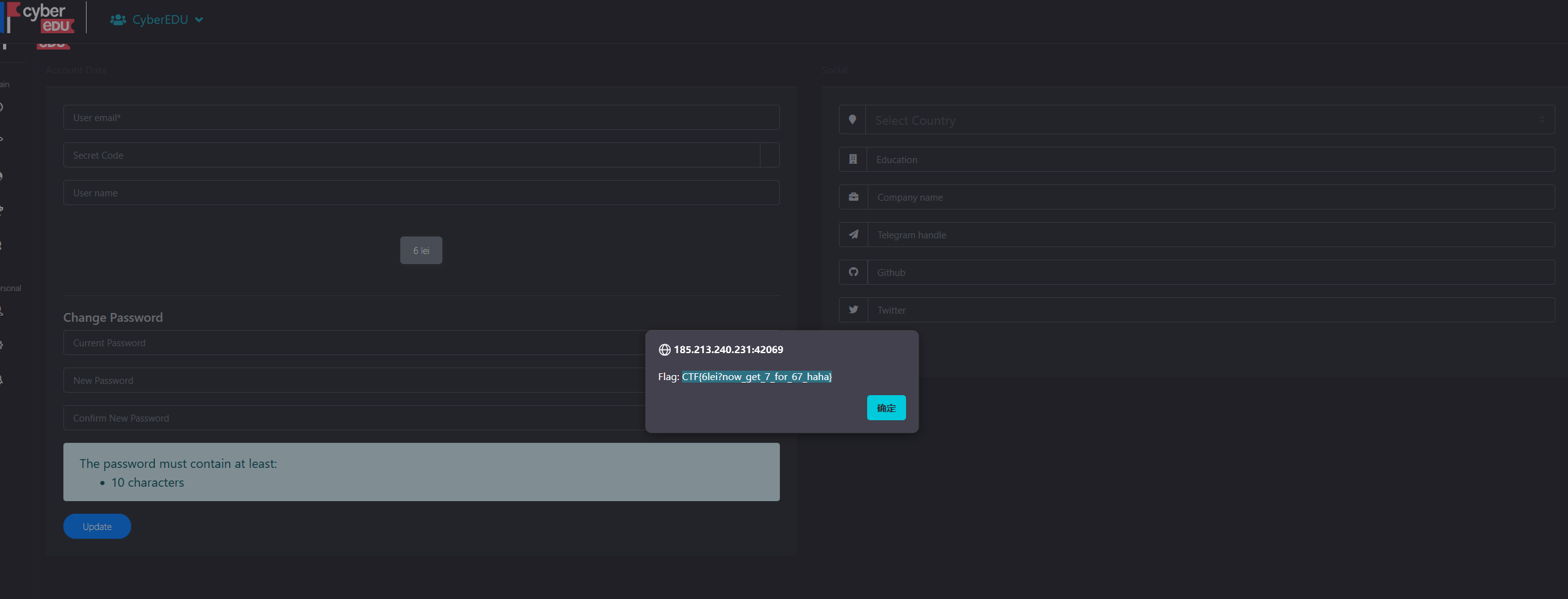Click the location pin icon beside Select Country

(x=852, y=120)
